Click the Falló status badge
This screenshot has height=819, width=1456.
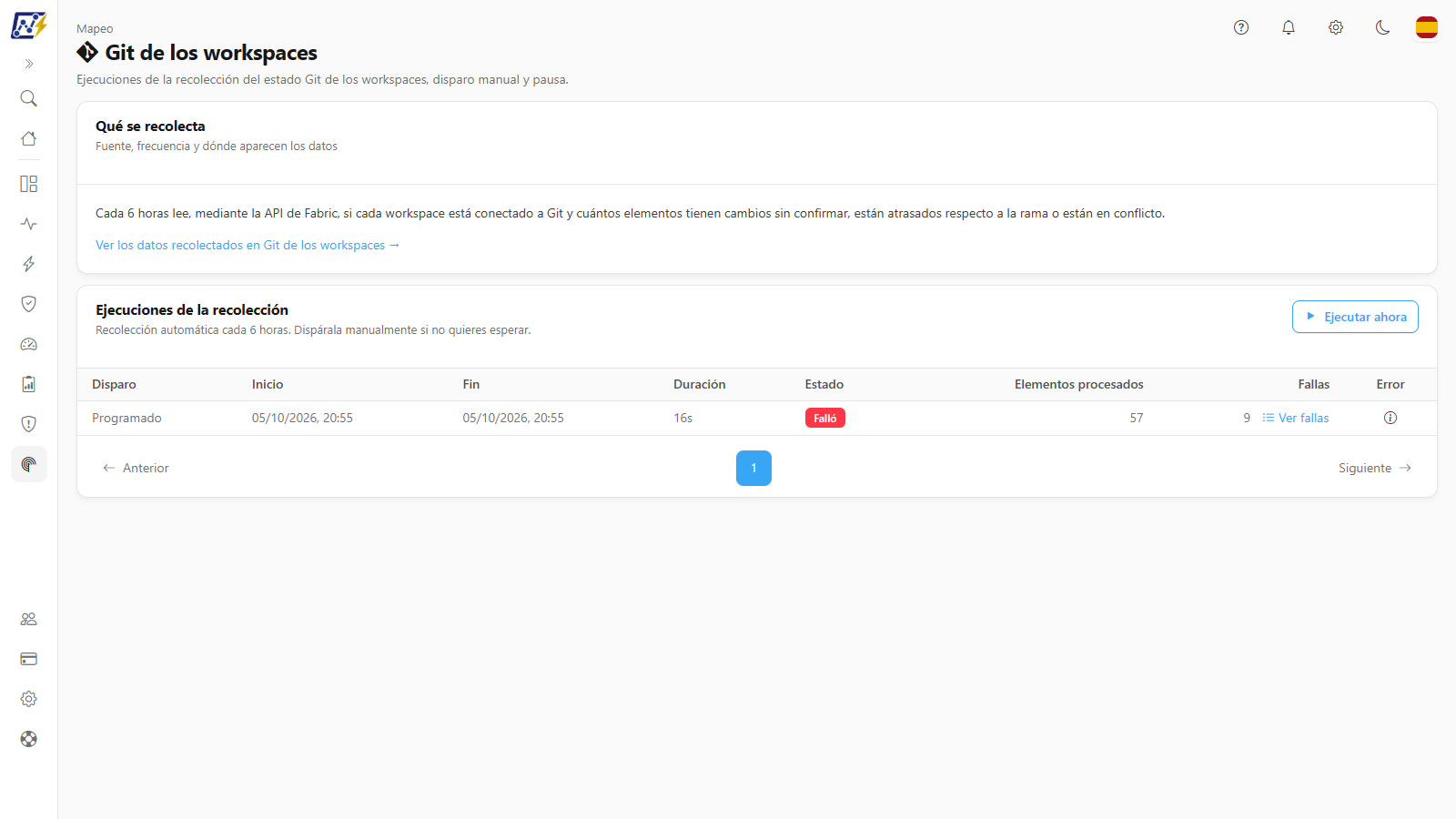click(x=825, y=418)
